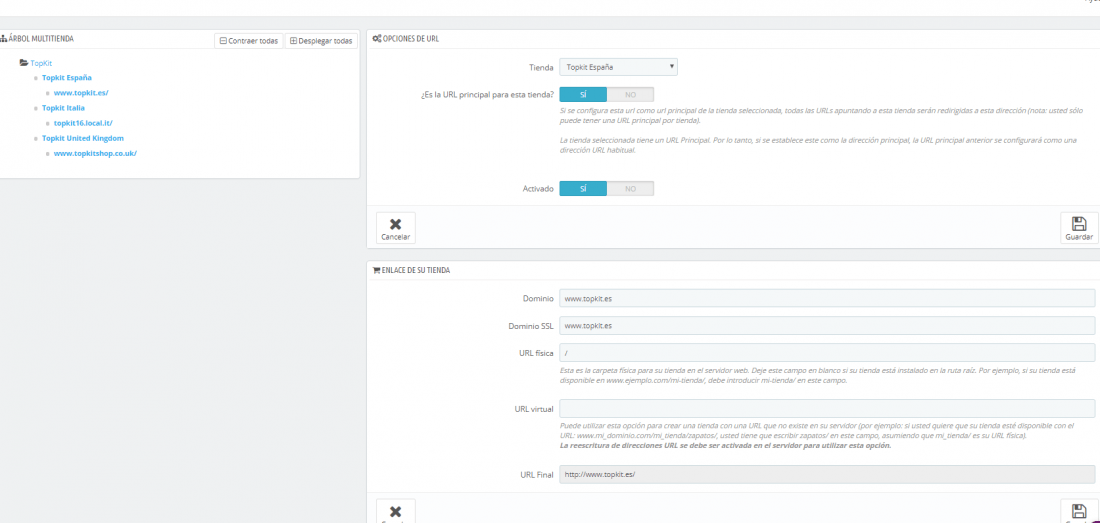Click the Dominio input field
The image size is (1100, 523).
tap(827, 298)
